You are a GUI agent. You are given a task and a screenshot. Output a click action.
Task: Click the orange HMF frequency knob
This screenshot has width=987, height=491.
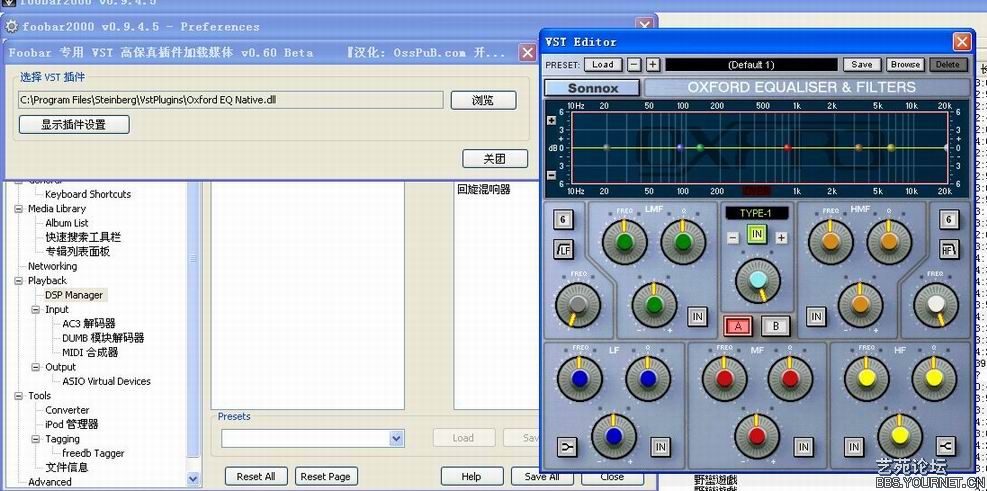pyautogui.click(x=831, y=242)
